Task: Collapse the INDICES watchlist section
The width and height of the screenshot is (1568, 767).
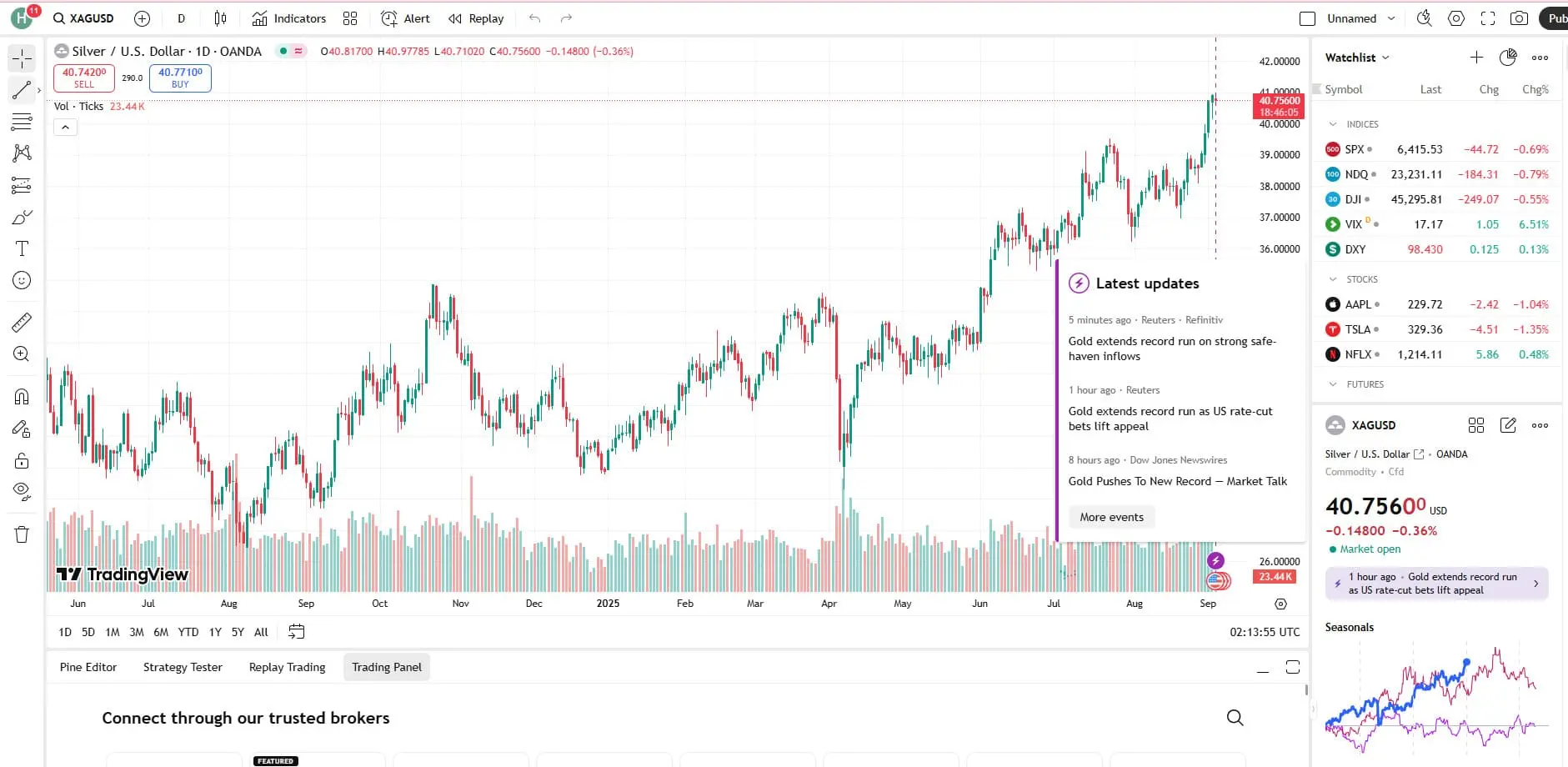Action: tap(1333, 124)
